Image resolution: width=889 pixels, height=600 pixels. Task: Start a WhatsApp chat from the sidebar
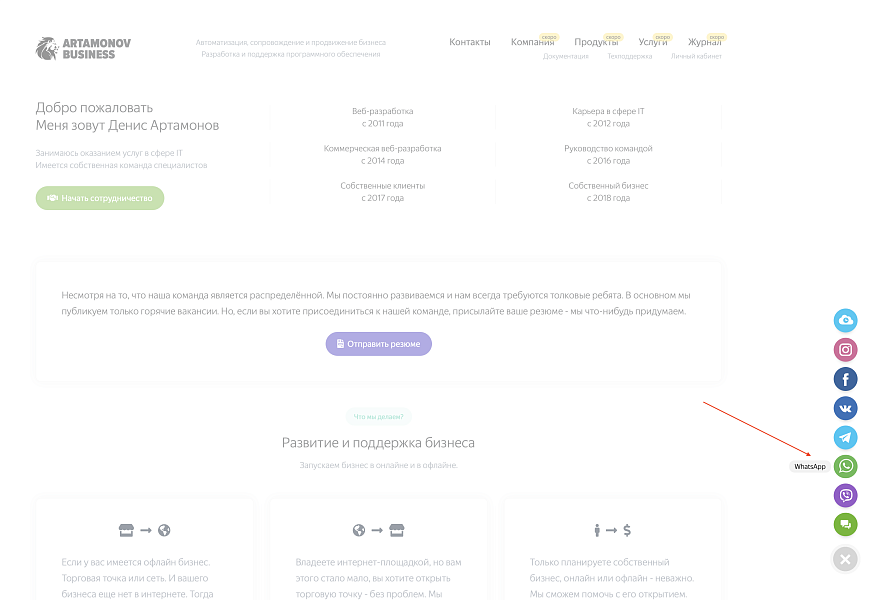845,465
